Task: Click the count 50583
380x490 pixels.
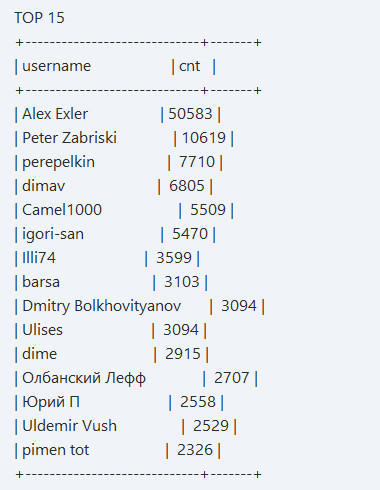Action: pos(190,114)
